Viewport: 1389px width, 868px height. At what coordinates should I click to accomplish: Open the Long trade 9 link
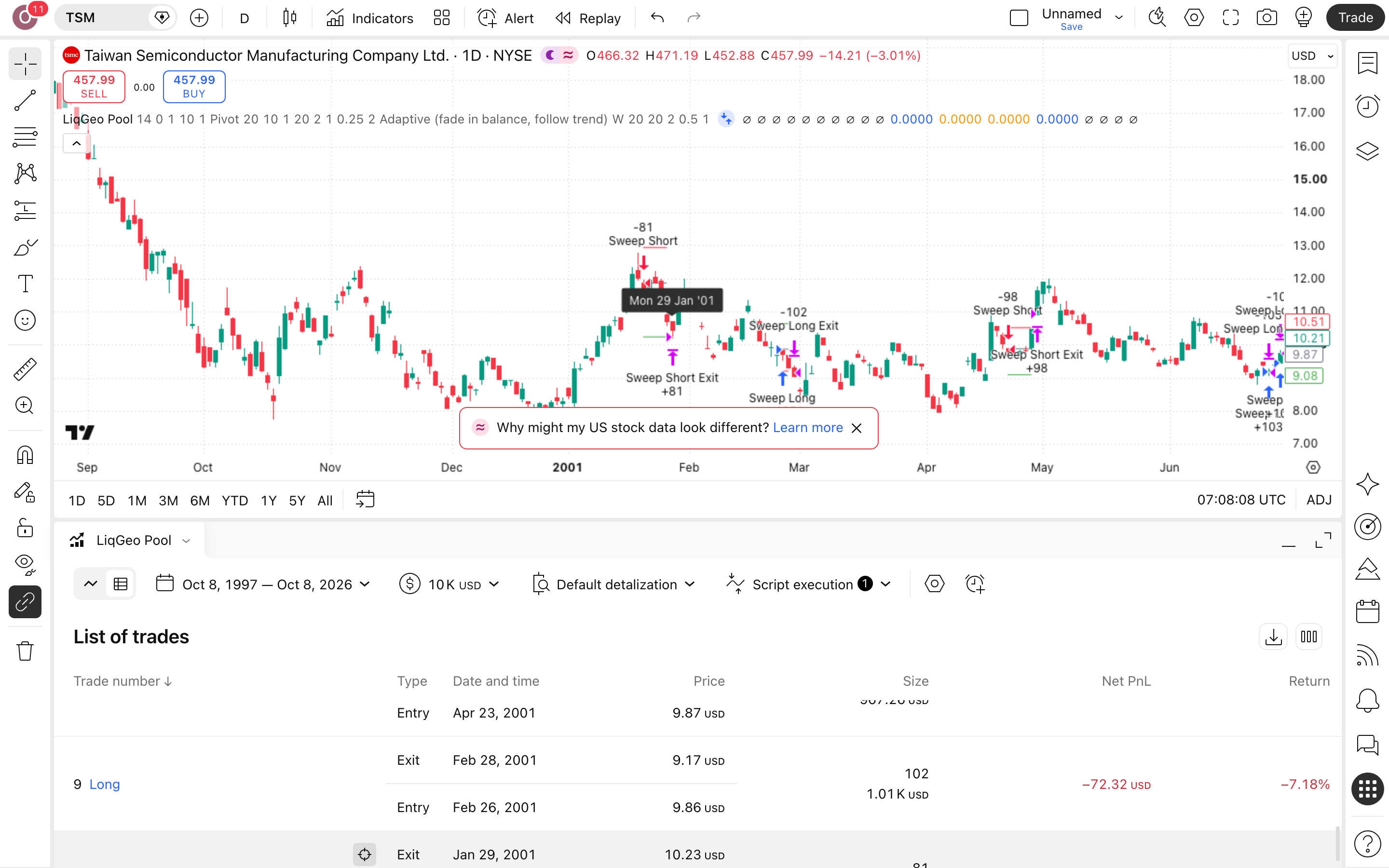click(x=105, y=784)
